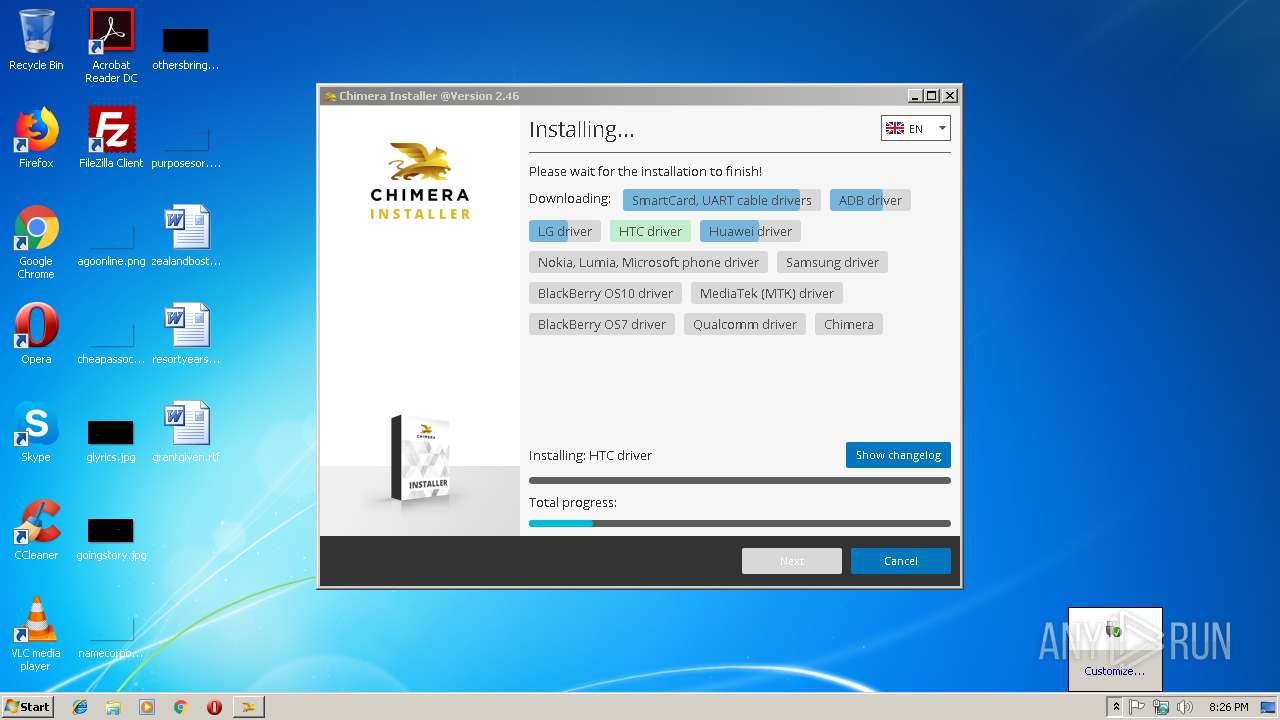Select glyrics.jpg image file
This screenshot has height=720, width=1280.
[111, 440]
